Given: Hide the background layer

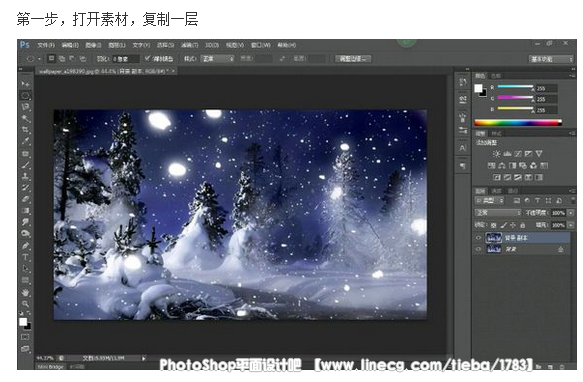Looking at the screenshot, I should point(479,250).
